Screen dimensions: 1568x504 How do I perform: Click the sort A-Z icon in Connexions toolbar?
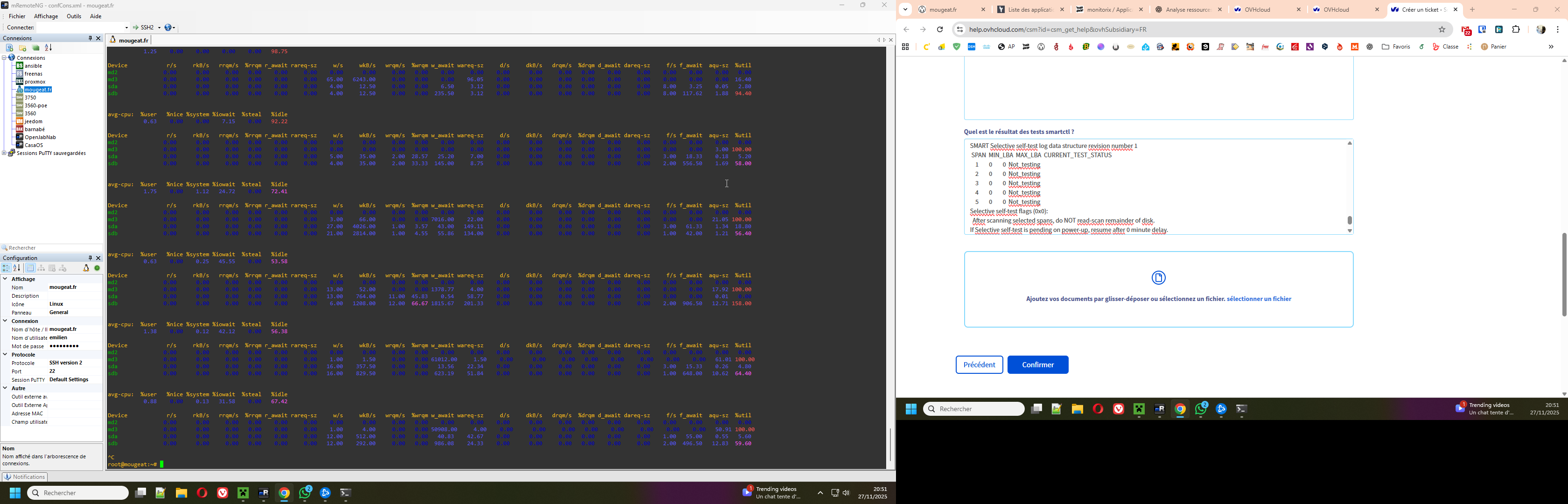[x=49, y=48]
